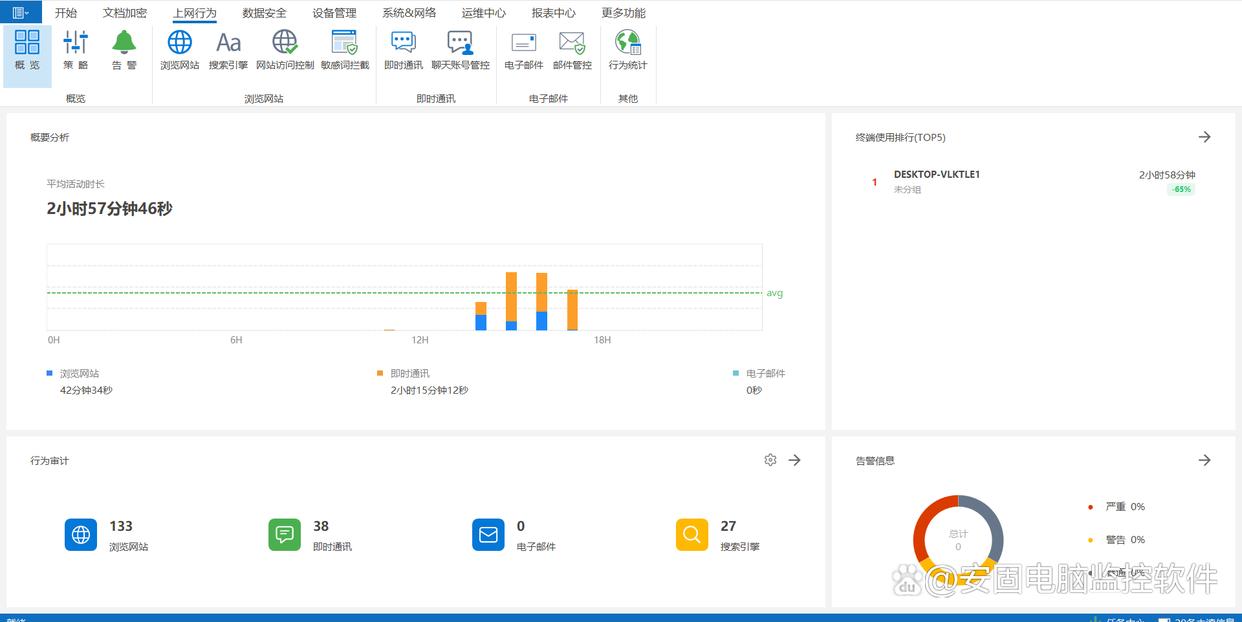Screen dimensions: 1242x622
Task: Toggle 电子邮件 series in chart legend
Action: 765,373
